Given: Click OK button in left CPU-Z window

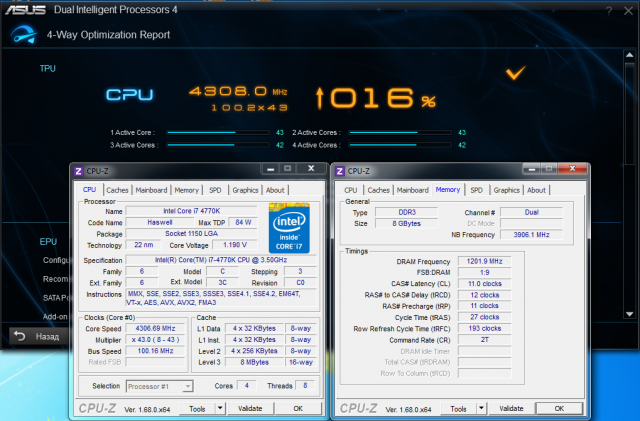Looking at the screenshot, I should click(x=298, y=409).
